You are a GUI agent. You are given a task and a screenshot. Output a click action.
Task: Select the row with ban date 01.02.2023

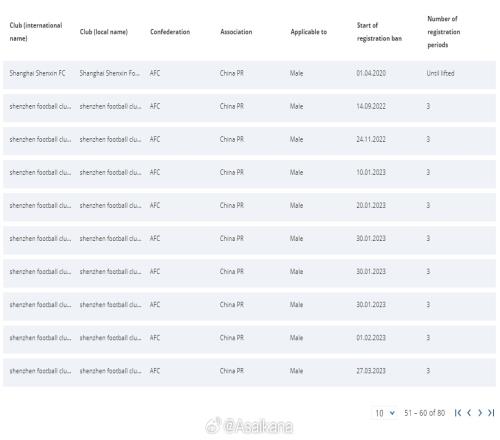(249, 339)
